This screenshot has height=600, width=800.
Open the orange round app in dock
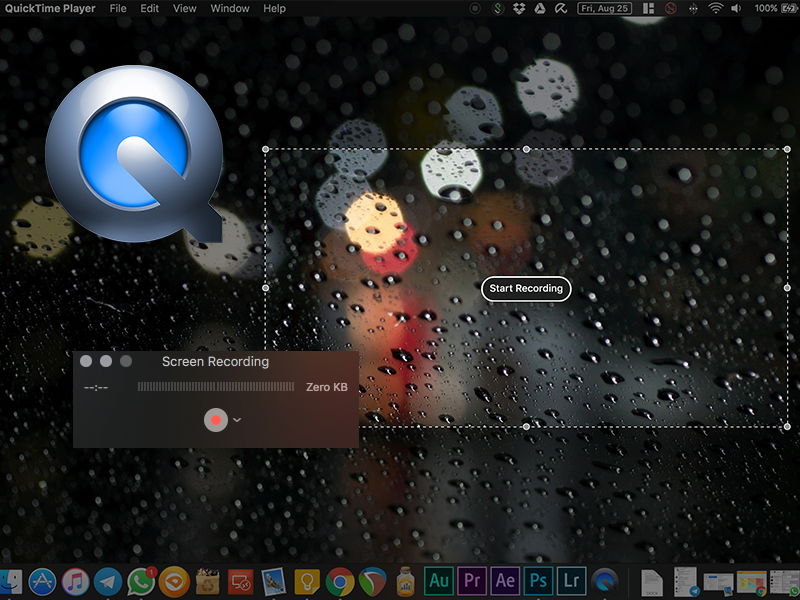click(x=174, y=582)
